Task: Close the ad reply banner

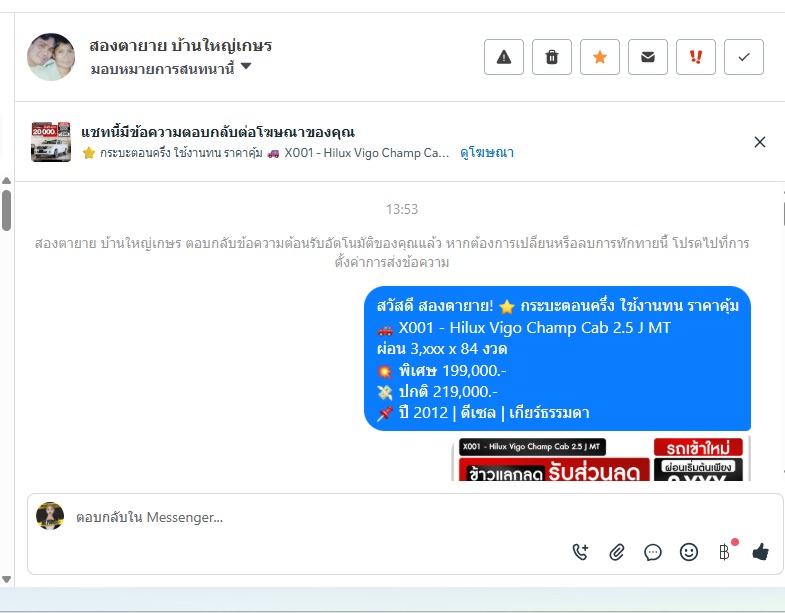Action: coord(759,142)
